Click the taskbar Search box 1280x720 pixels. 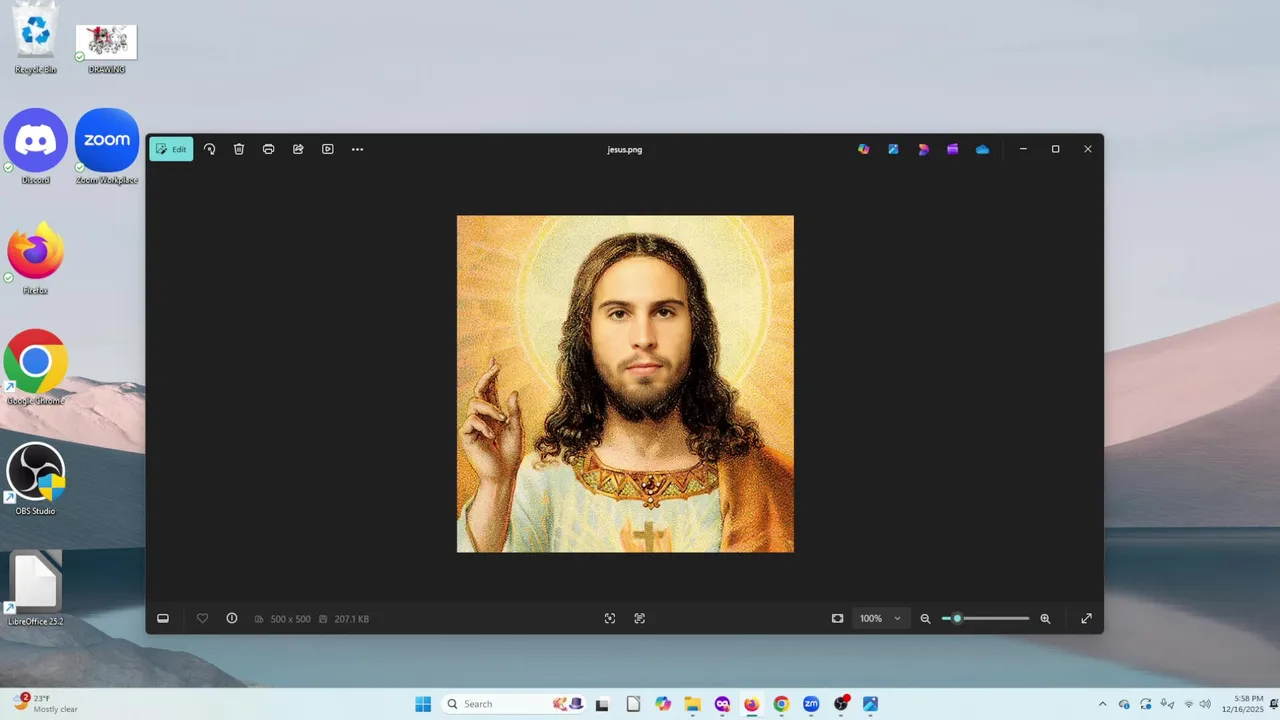(x=514, y=704)
